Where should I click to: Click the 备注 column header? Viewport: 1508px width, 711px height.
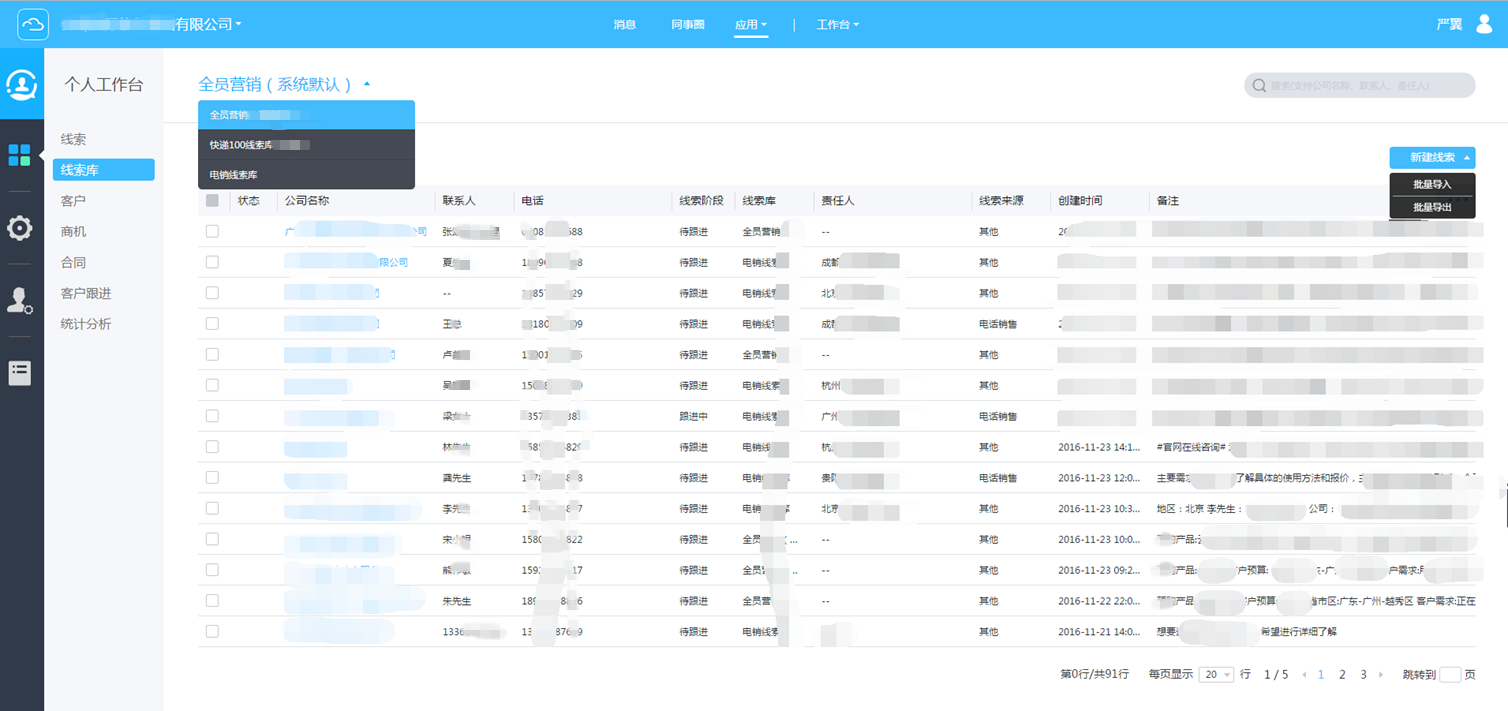click(x=1168, y=201)
